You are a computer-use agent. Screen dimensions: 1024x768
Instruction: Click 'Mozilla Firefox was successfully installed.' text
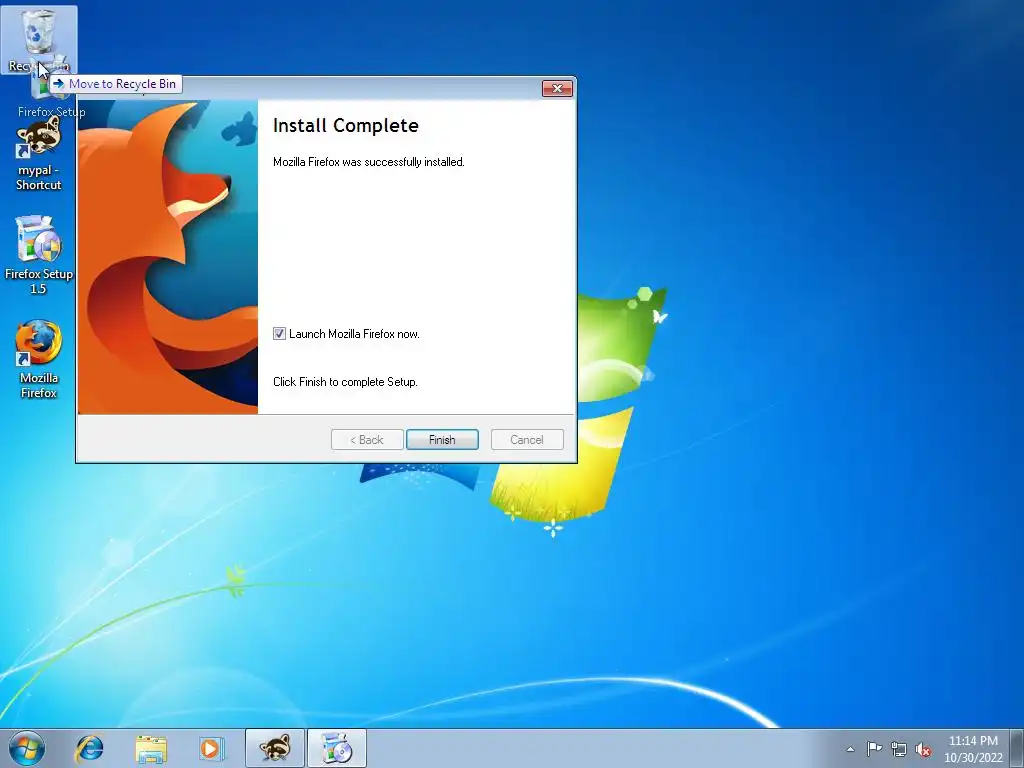tap(369, 162)
